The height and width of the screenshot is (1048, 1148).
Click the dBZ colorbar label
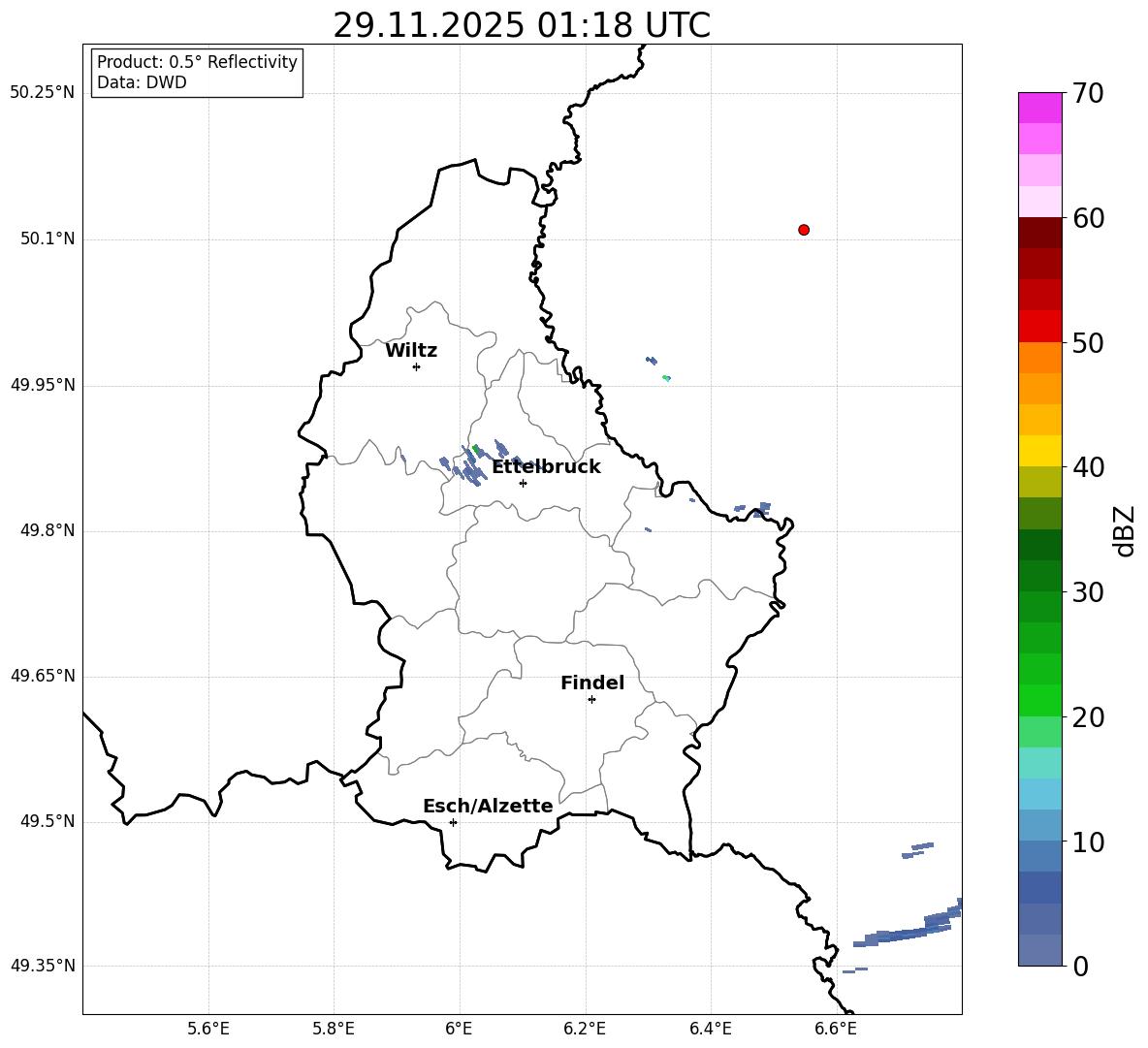(x=1125, y=530)
